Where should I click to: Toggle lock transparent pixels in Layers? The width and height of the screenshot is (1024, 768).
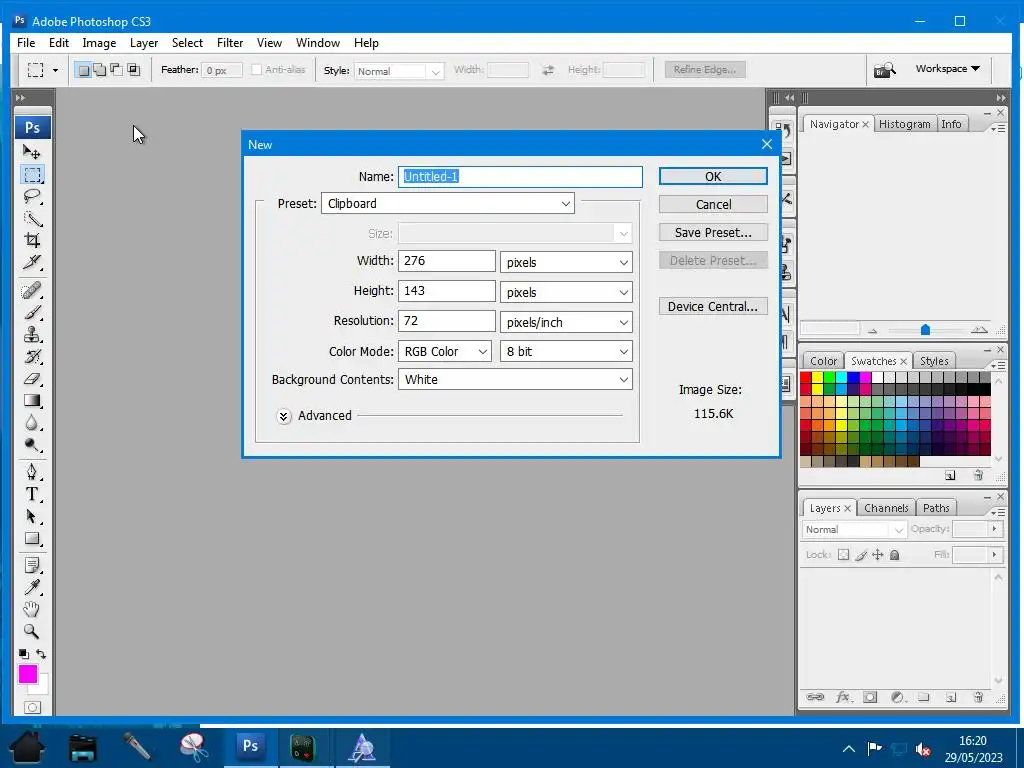tap(844, 555)
